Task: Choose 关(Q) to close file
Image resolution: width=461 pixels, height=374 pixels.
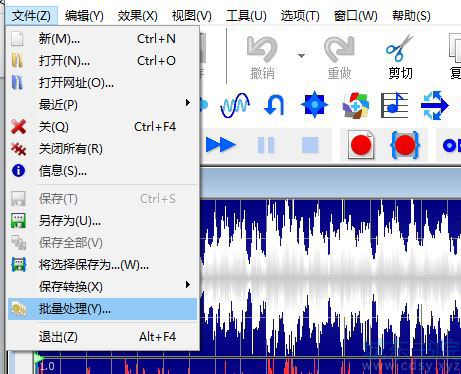Action: pos(103,127)
